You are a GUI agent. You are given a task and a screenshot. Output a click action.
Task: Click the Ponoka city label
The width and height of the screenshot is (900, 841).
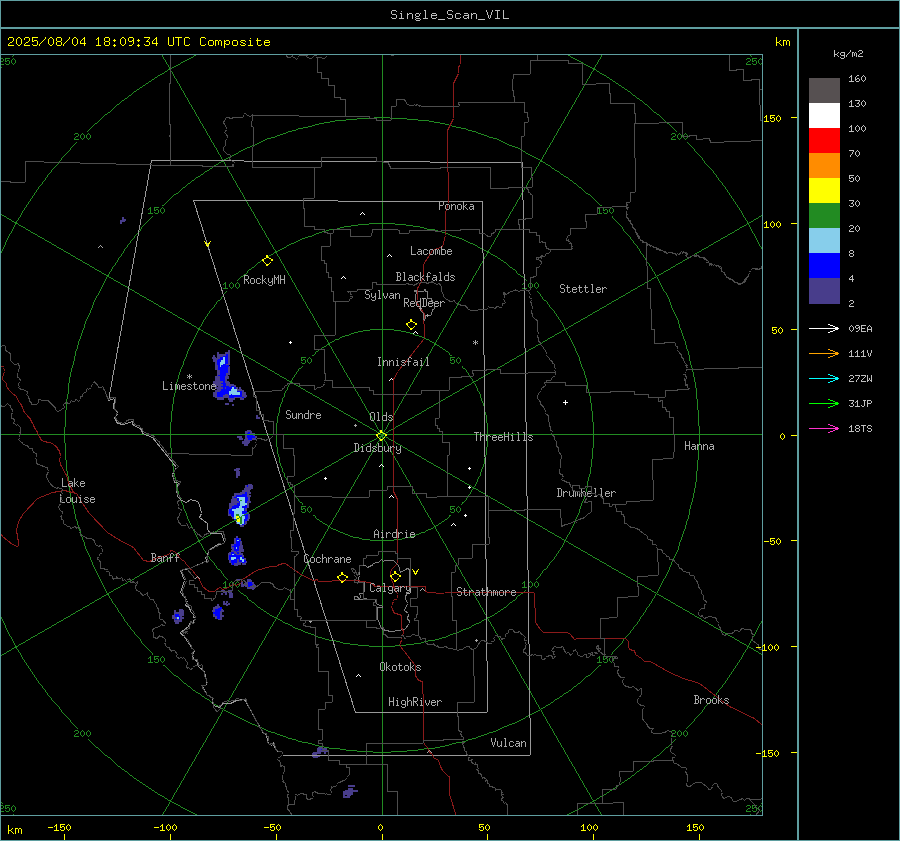point(456,206)
